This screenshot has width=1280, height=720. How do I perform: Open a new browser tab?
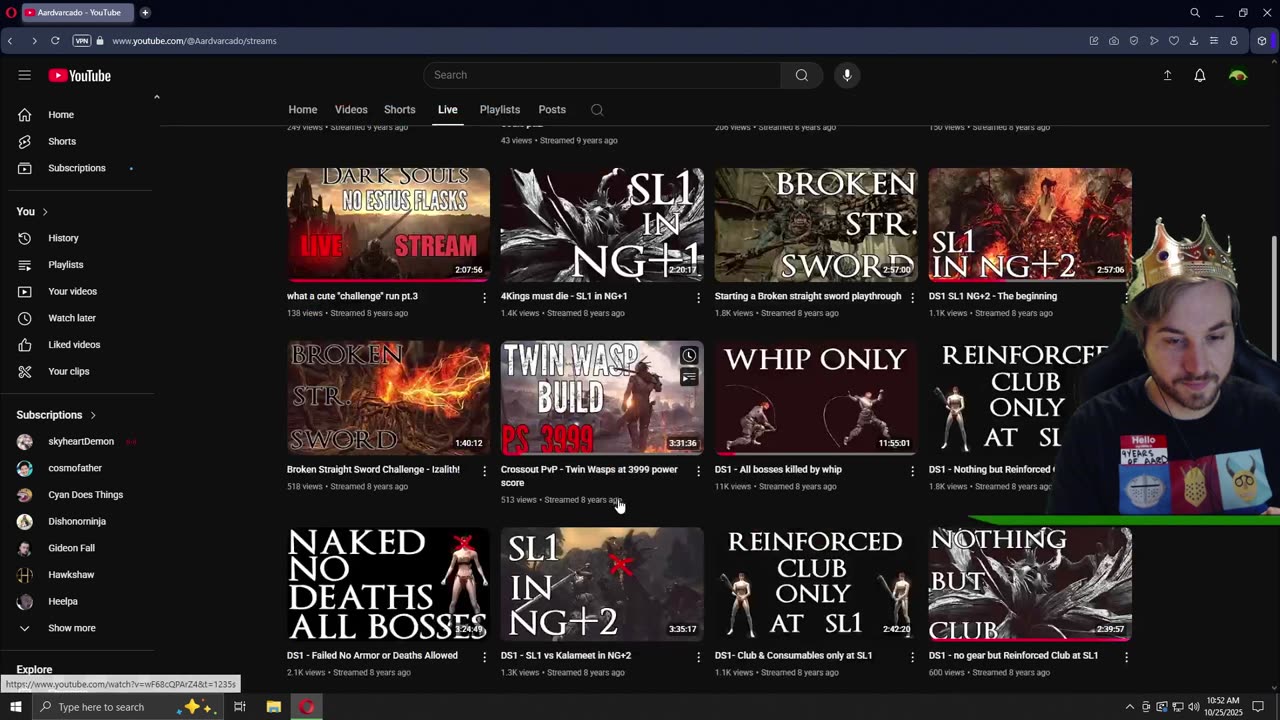coord(145,13)
